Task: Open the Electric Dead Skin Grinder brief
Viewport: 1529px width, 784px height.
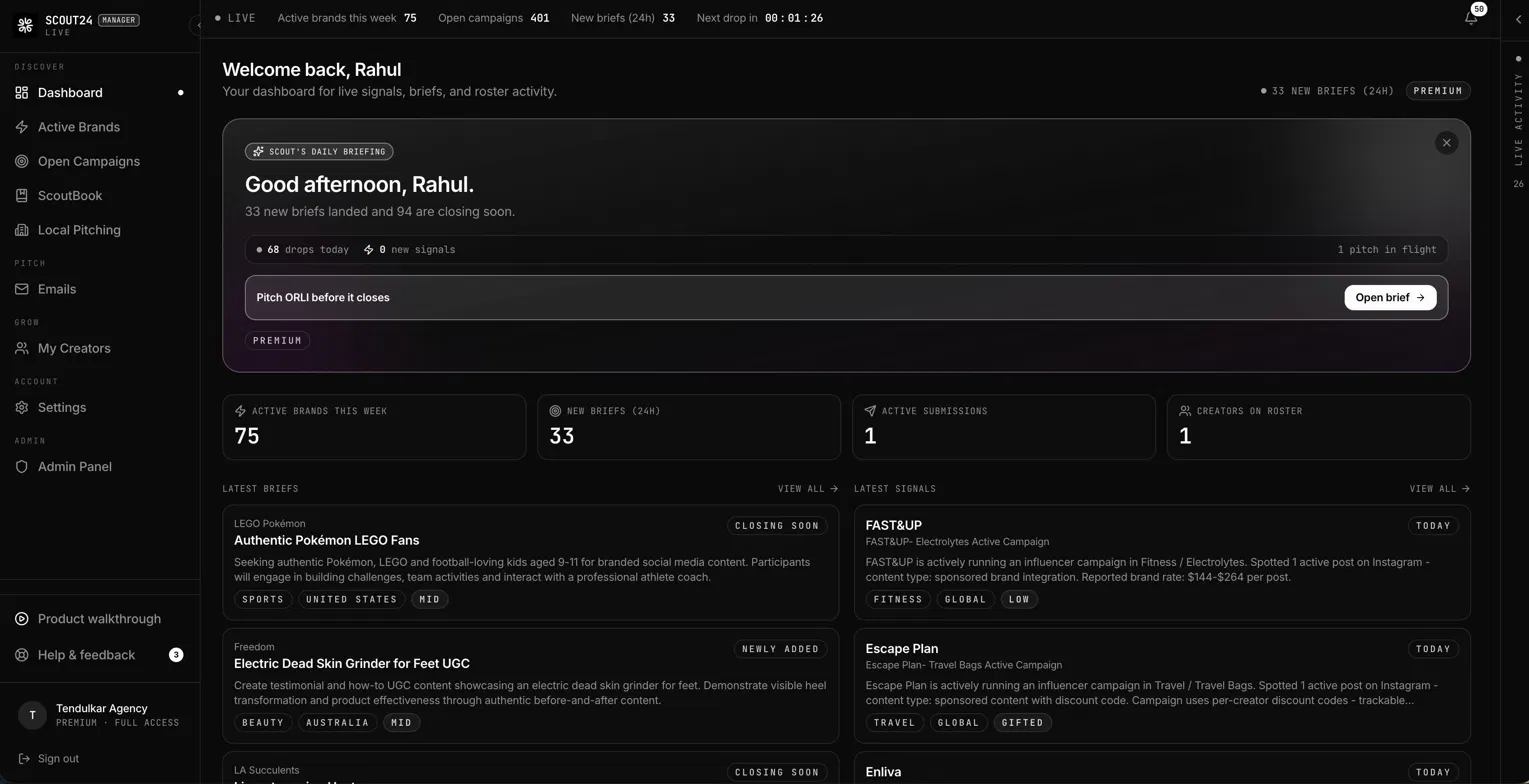Action: [531, 686]
